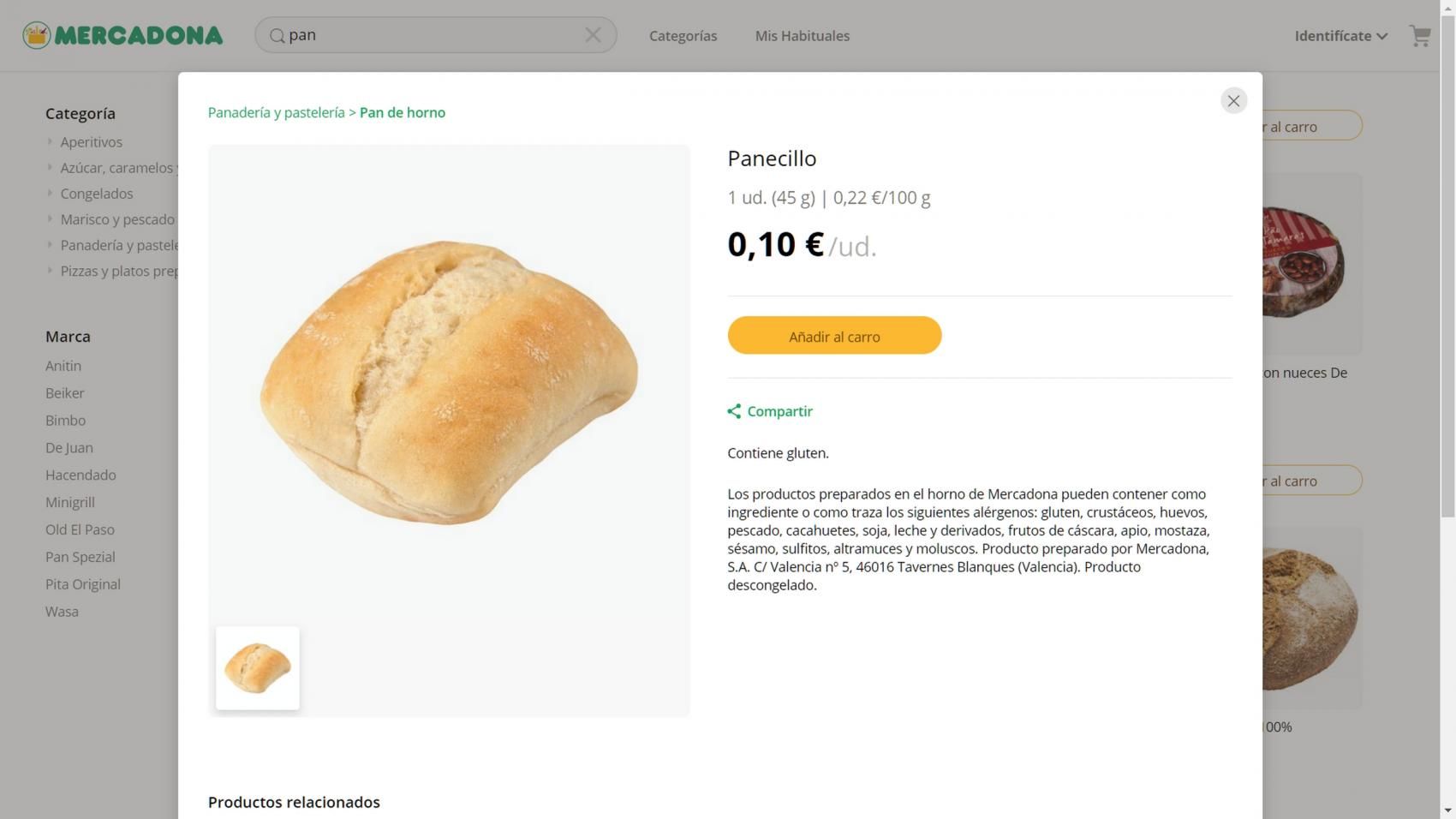The image size is (1456, 819).
Task: Expand the Aperitivos category
Action: pos(91,141)
